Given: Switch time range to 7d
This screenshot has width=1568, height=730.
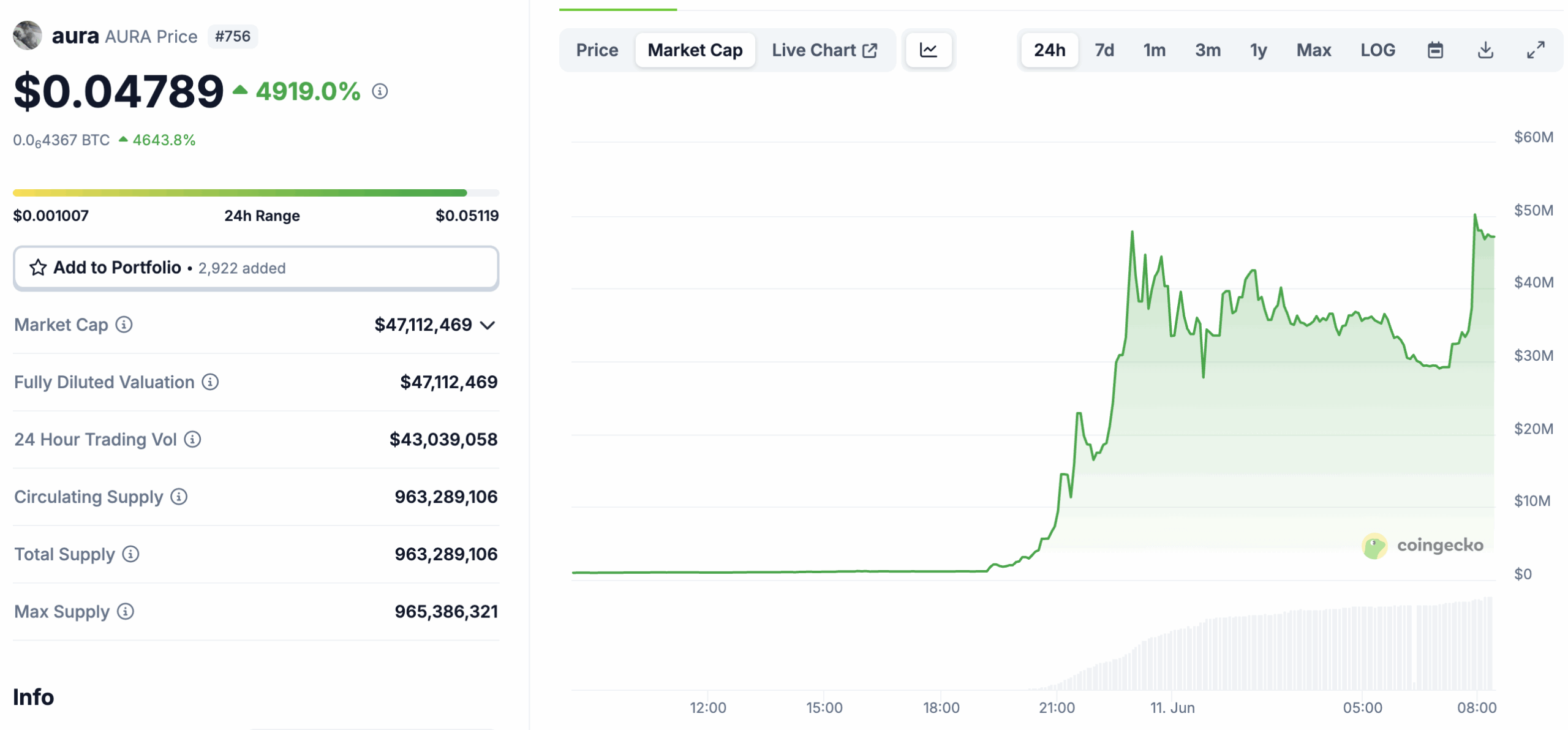Looking at the screenshot, I should pyautogui.click(x=1104, y=50).
